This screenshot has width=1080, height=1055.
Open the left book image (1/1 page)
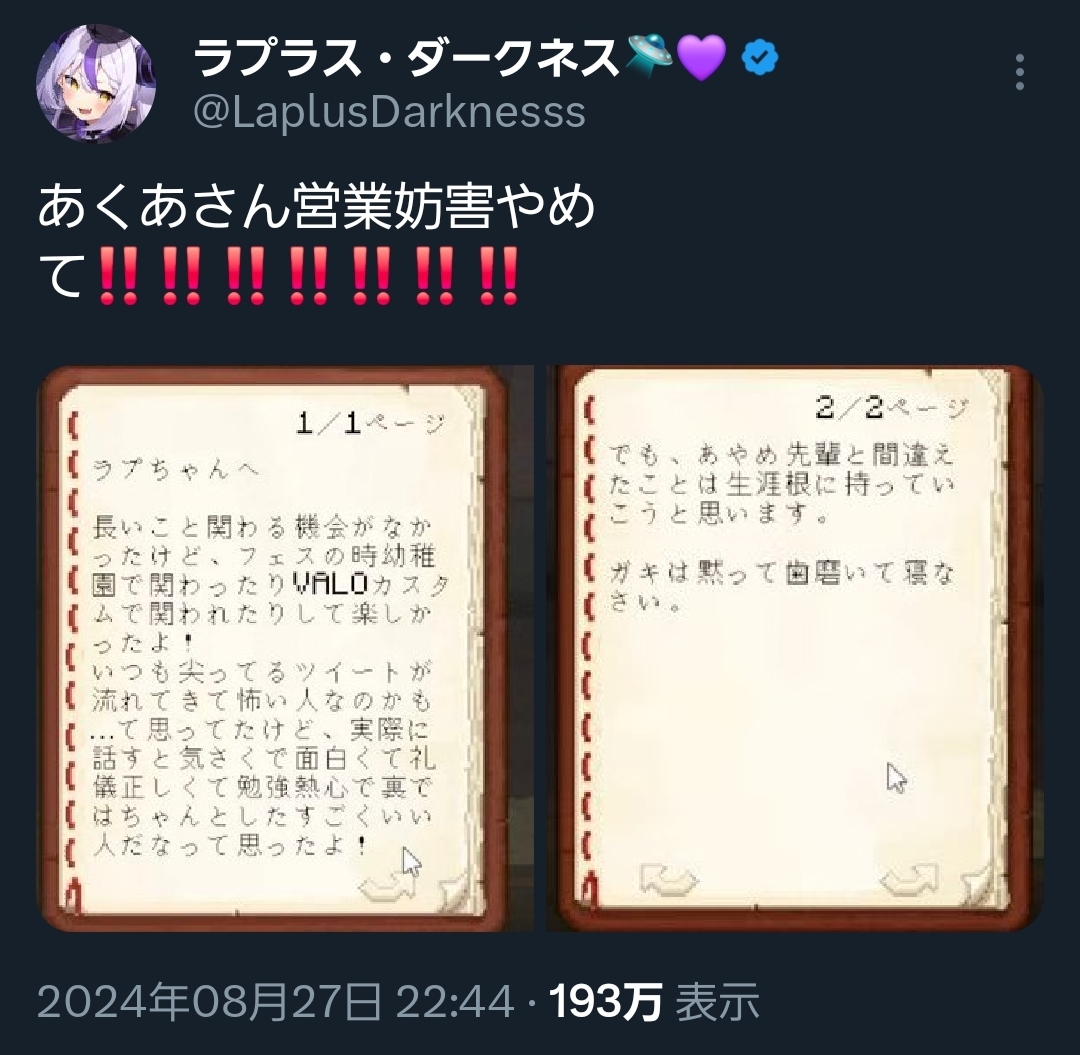tap(284, 648)
